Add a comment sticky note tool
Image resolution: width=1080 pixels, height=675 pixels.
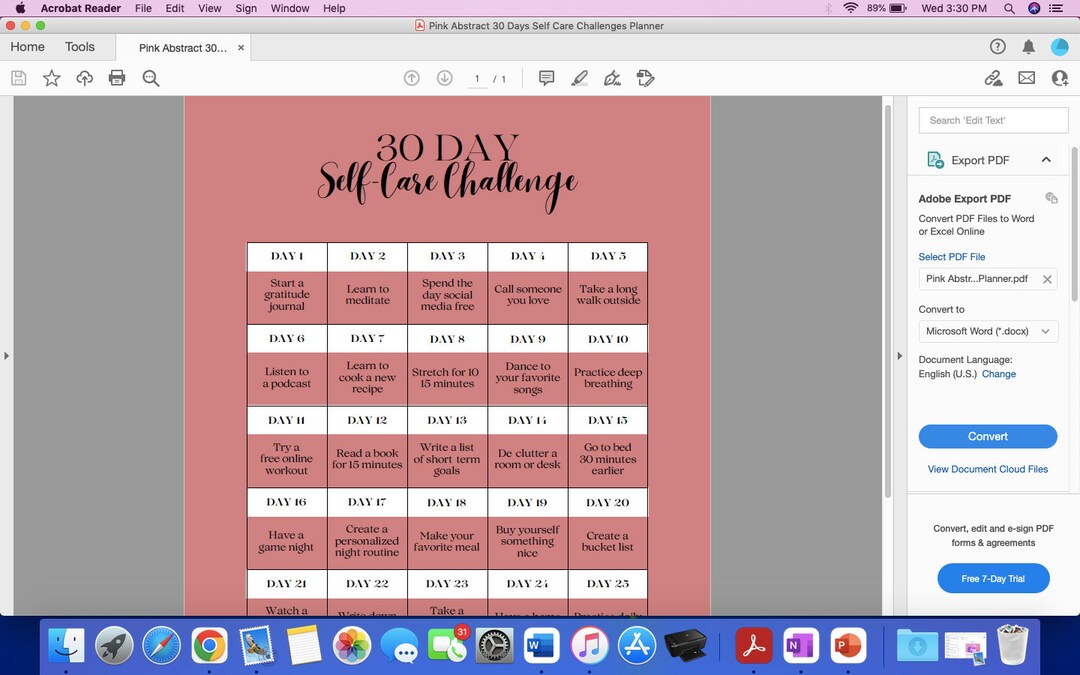coord(546,78)
